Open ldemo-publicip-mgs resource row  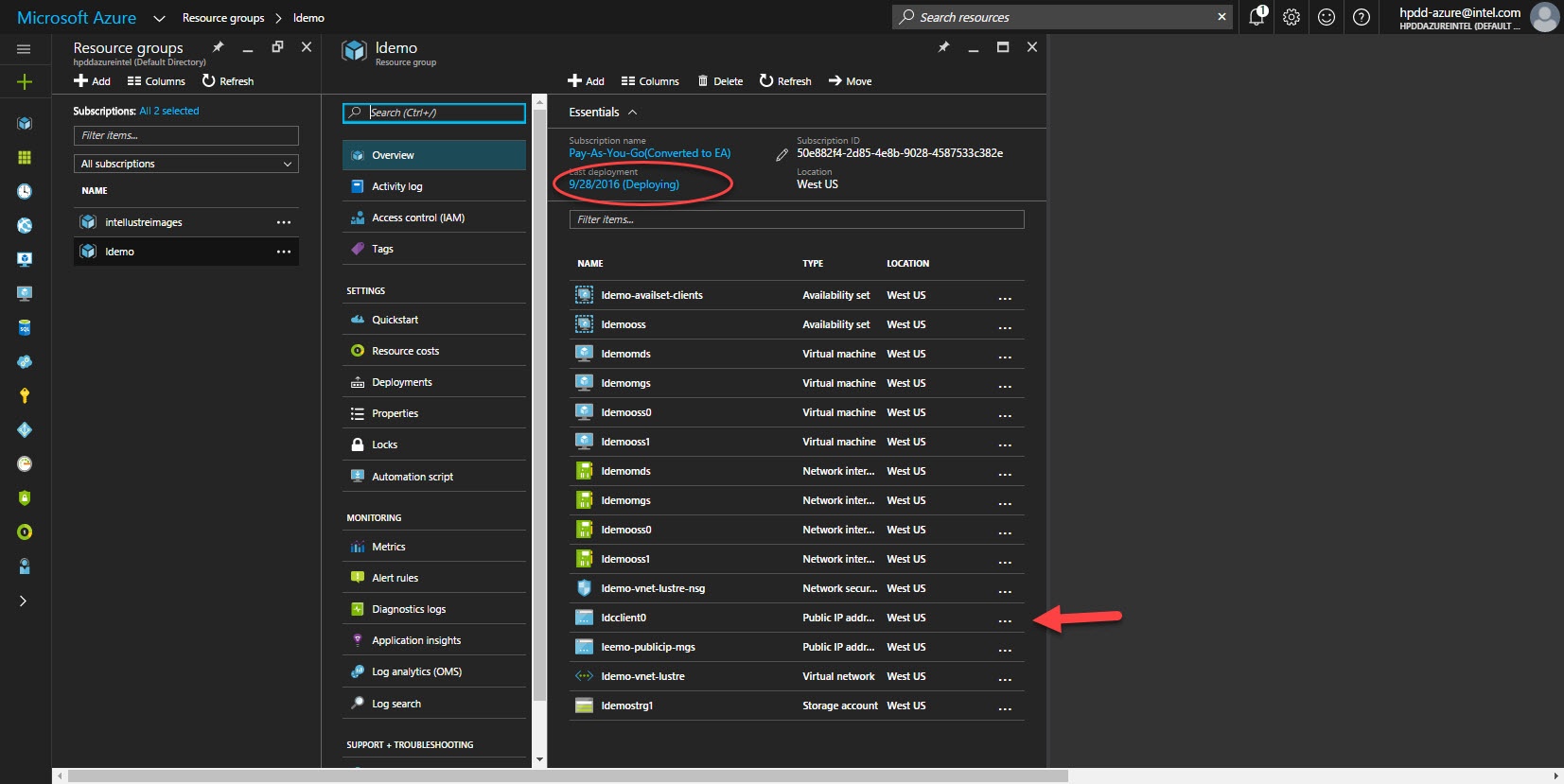[797, 647]
